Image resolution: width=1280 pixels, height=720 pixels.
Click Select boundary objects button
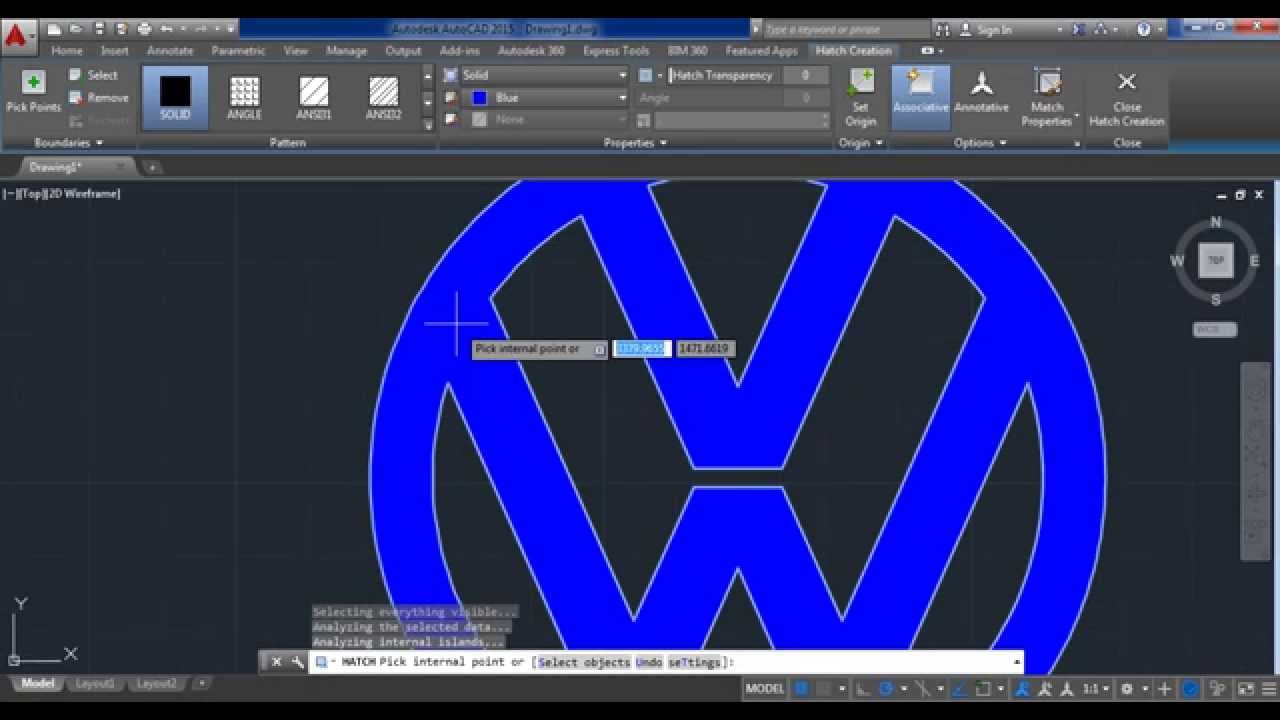93,75
